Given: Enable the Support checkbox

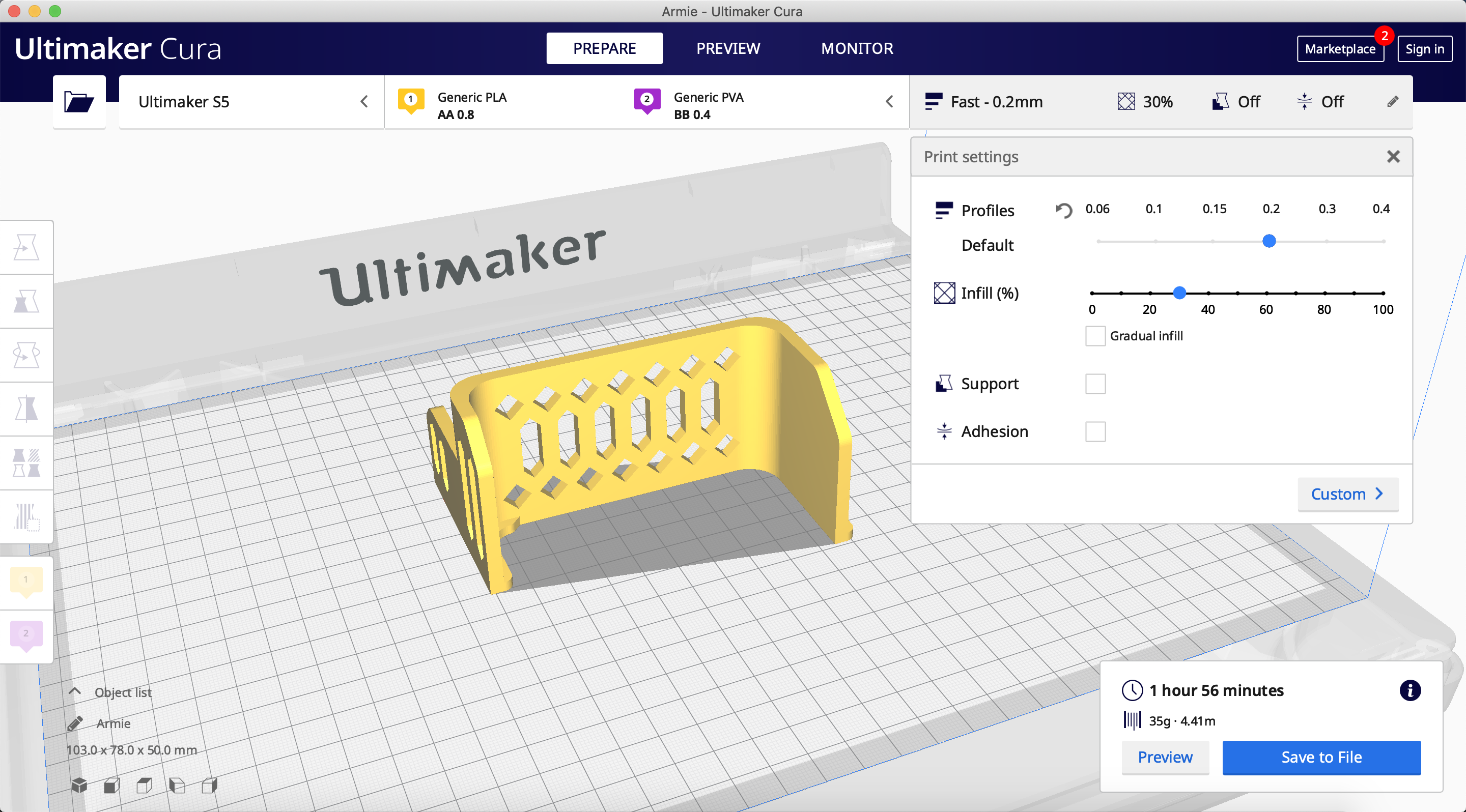Looking at the screenshot, I should (x=1095, y=384).
